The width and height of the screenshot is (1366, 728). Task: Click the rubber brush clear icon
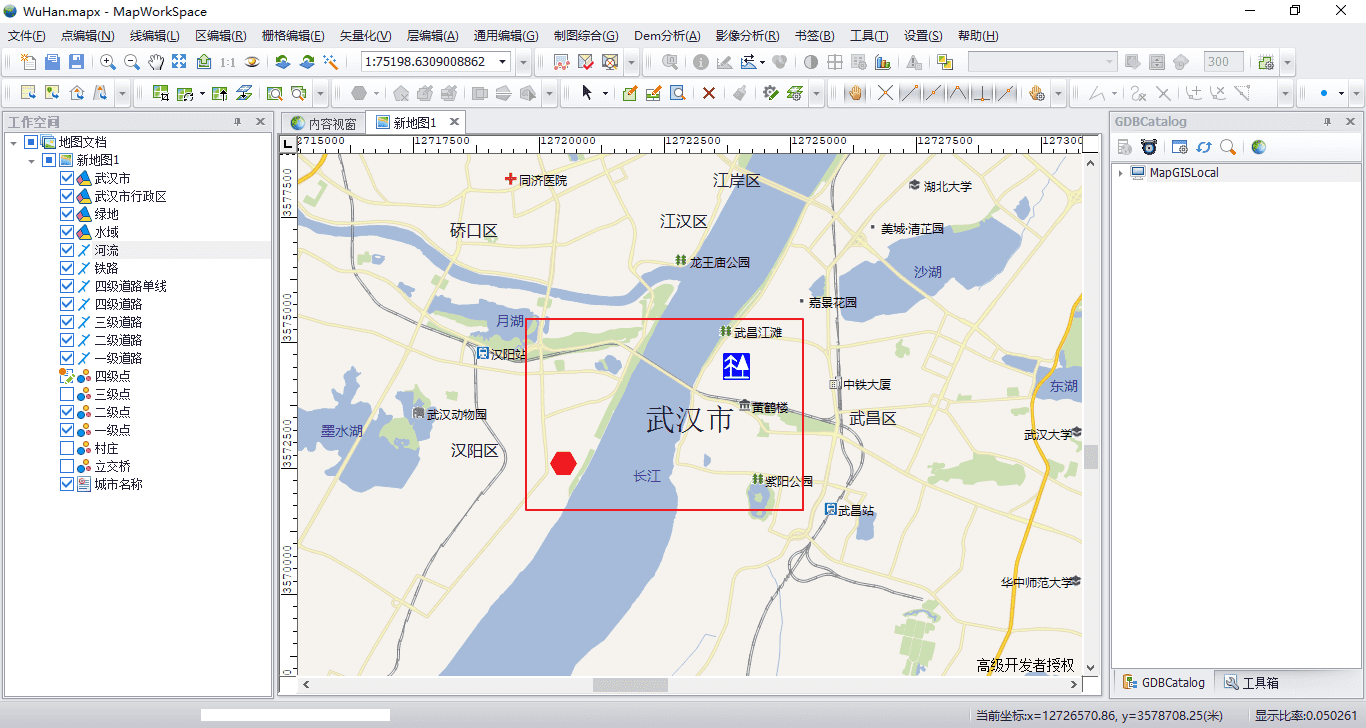[x=740, y=93]
